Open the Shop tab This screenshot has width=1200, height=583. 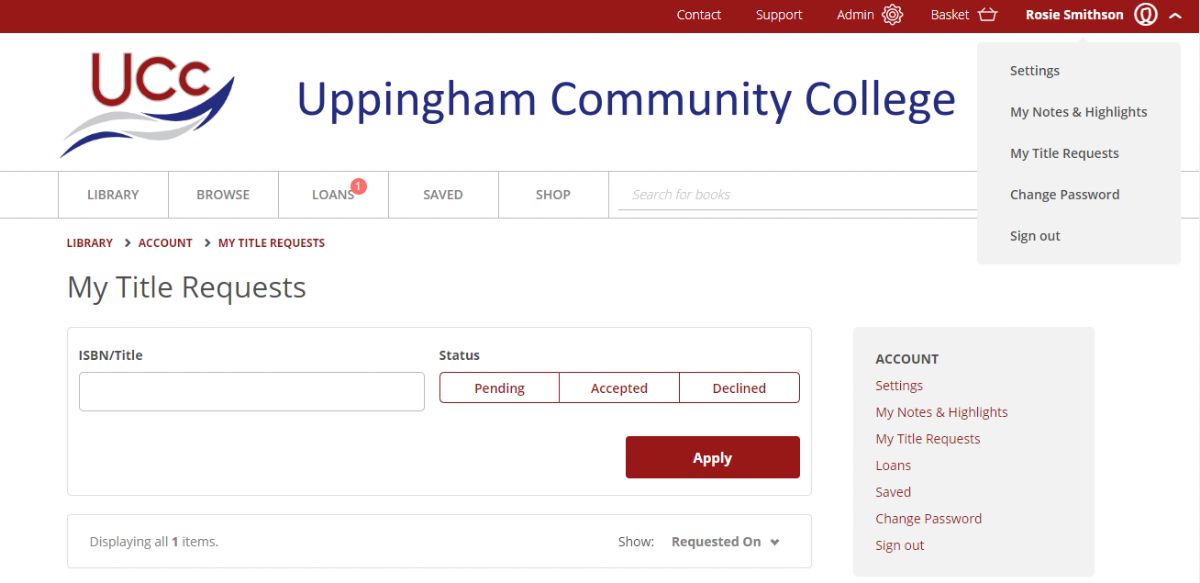pyautogui.click(x=553, y=195)
